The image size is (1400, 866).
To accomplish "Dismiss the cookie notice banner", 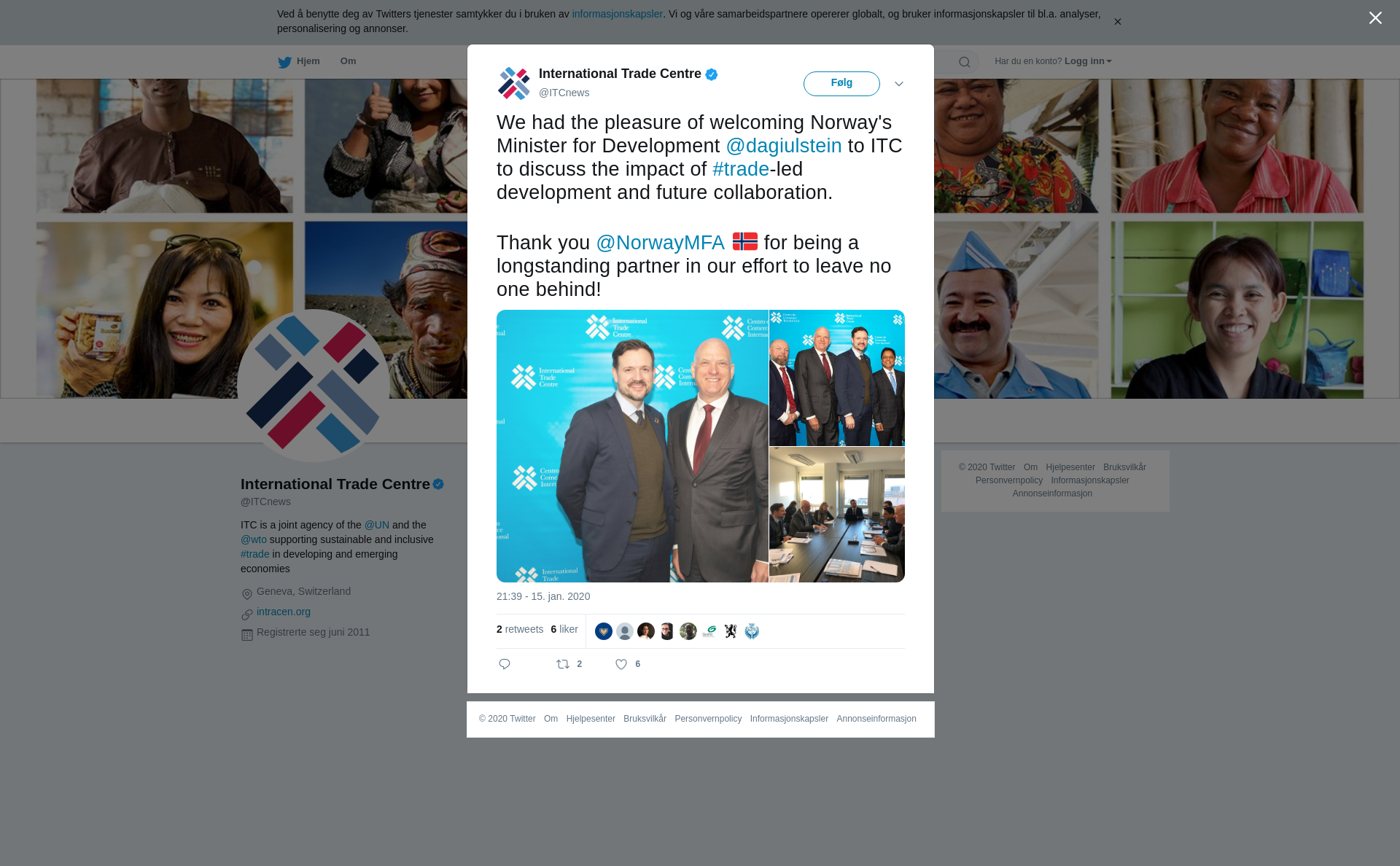I will [1117, 22].
